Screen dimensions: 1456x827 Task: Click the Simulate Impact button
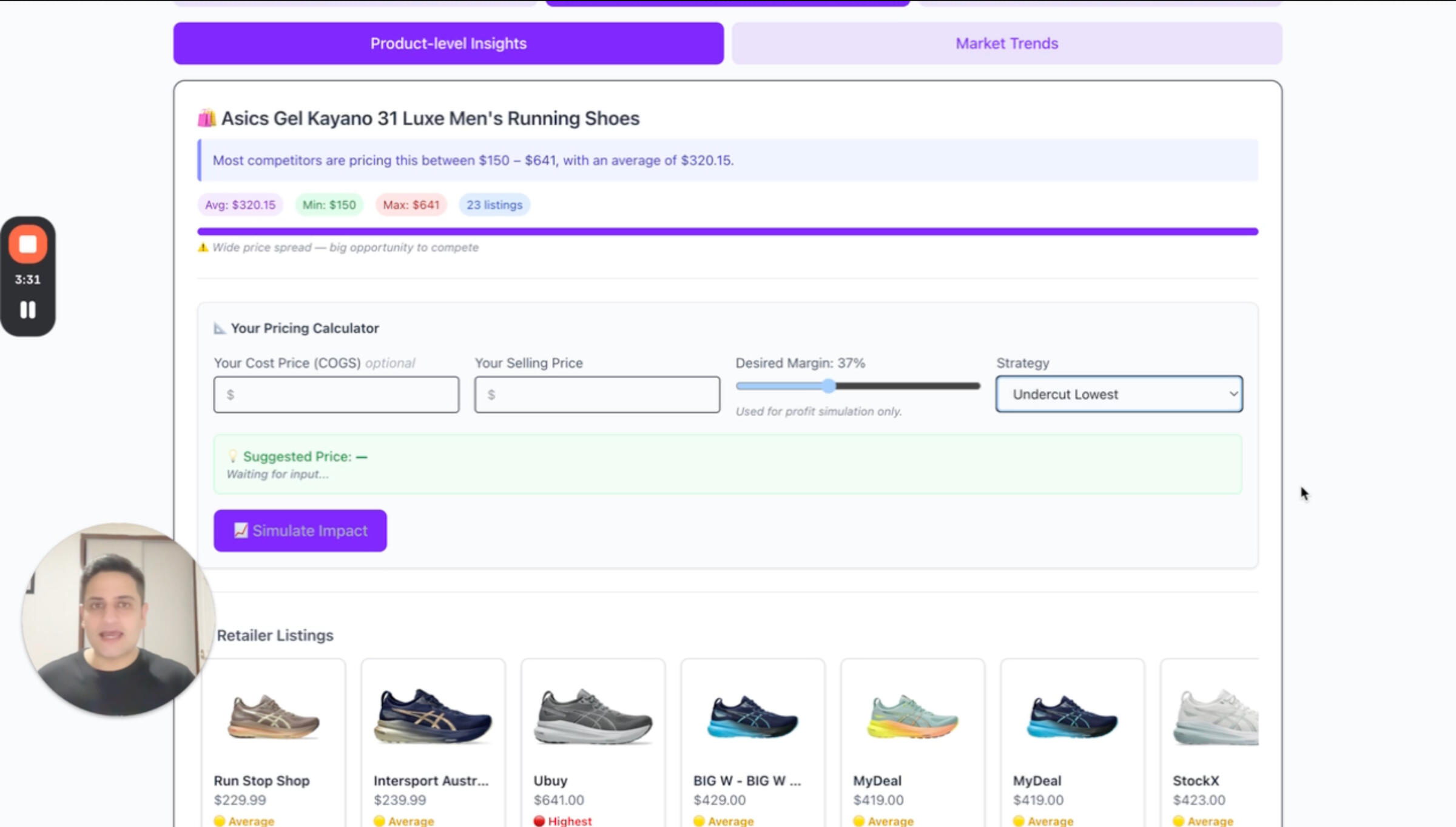[x=300, y=531]
